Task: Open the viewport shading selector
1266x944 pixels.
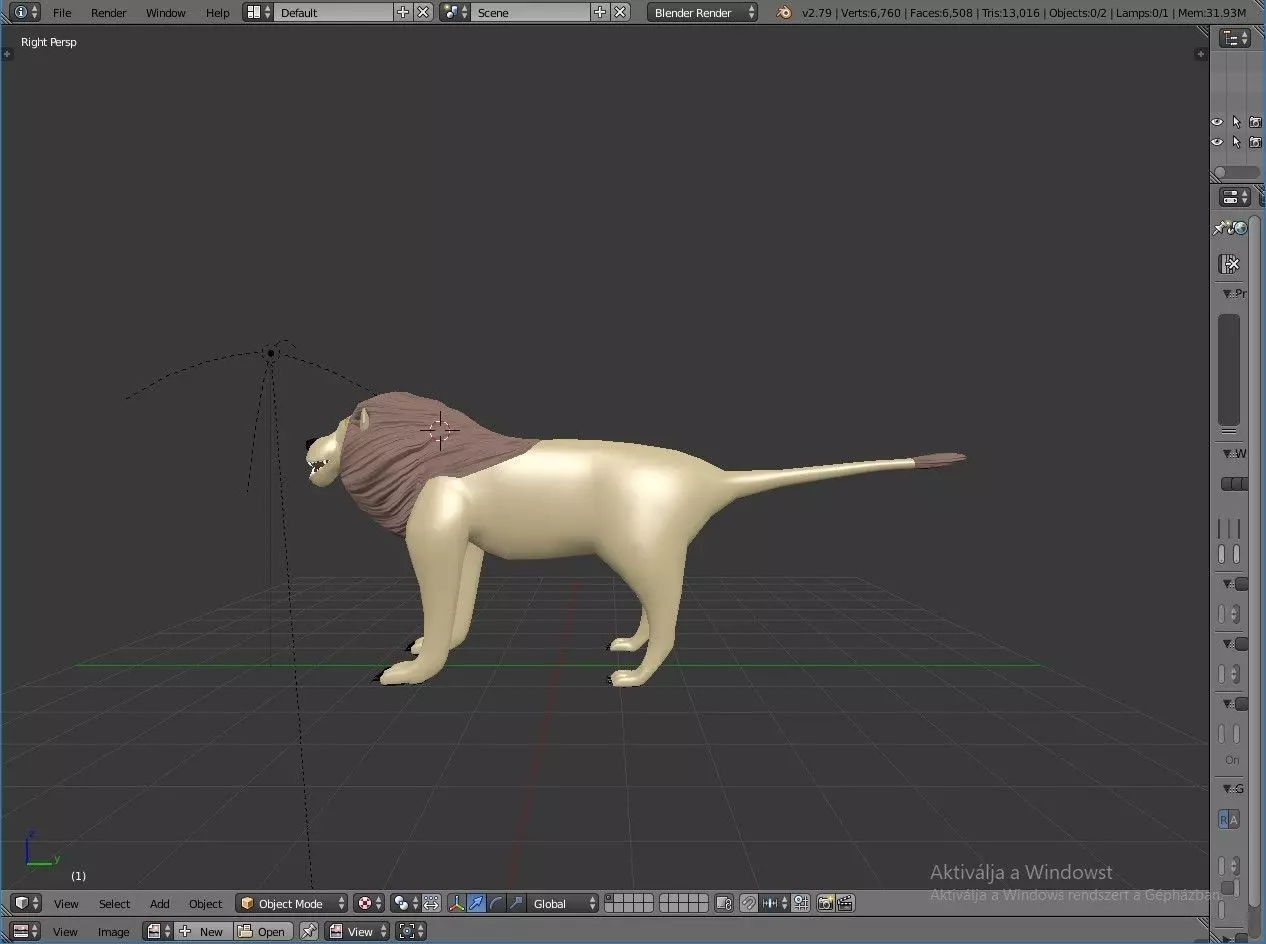Action: point(369,903)
